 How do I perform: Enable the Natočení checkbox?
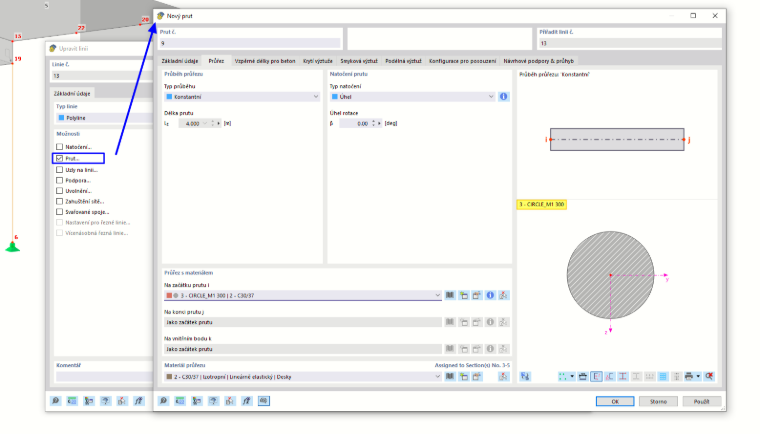pos(60,146)
